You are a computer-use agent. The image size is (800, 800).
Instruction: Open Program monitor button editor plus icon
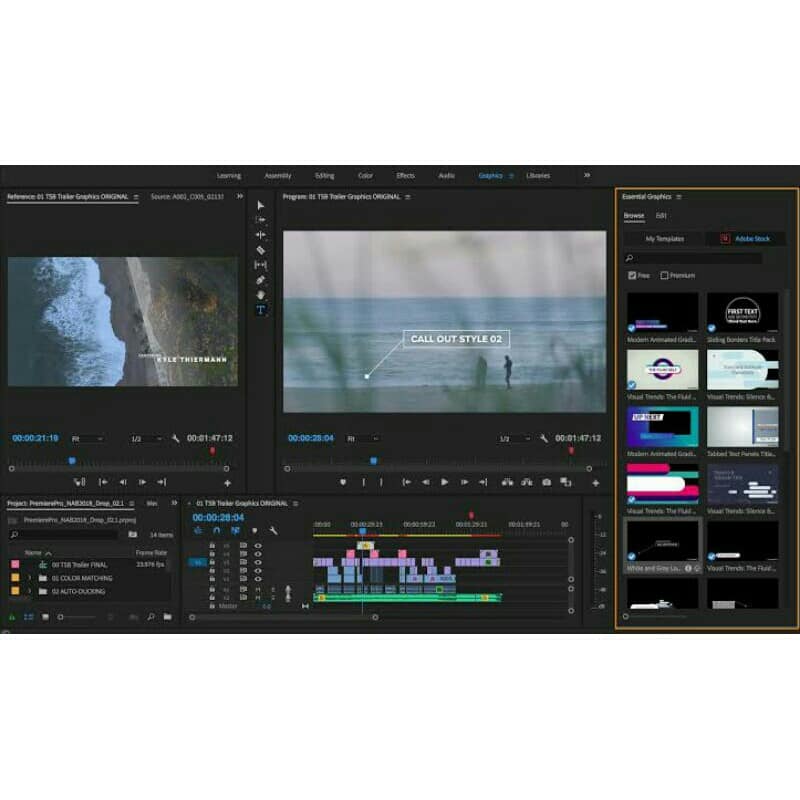[595, 483]
